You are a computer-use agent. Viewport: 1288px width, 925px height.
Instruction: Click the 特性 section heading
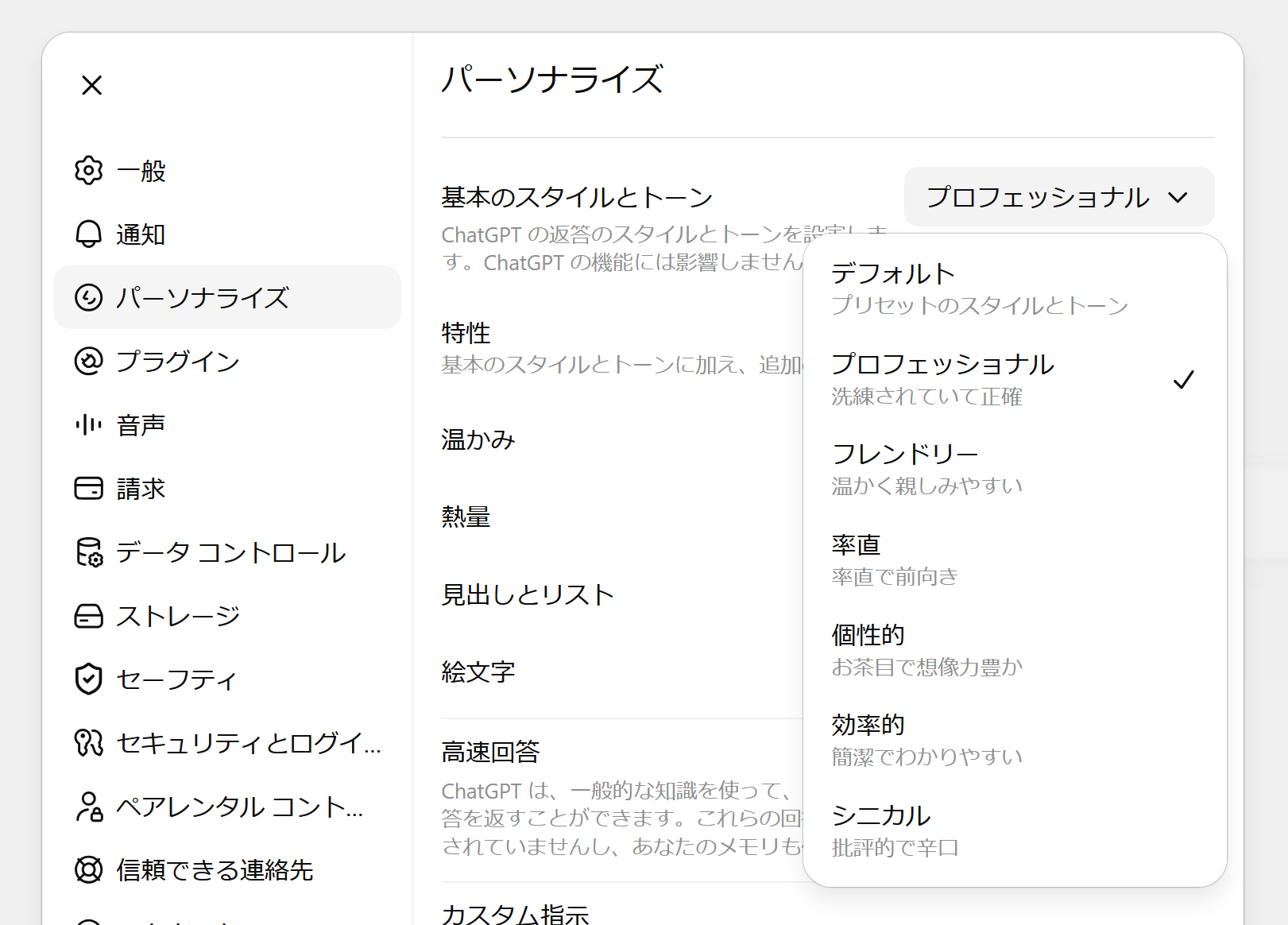[466, 333]
